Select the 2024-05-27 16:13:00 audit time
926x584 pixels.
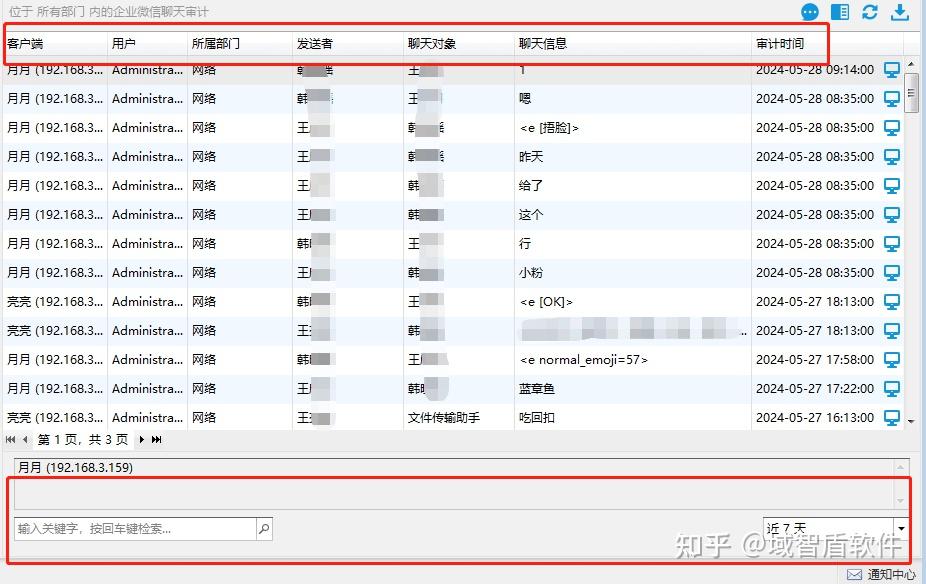[815, 417]
